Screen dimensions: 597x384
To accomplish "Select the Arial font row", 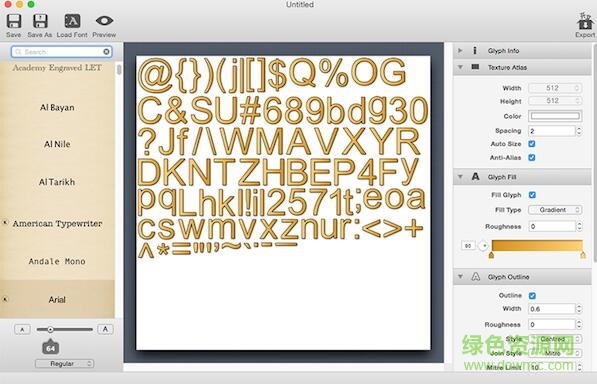I will pyautogui.click(x=57, y=300).
